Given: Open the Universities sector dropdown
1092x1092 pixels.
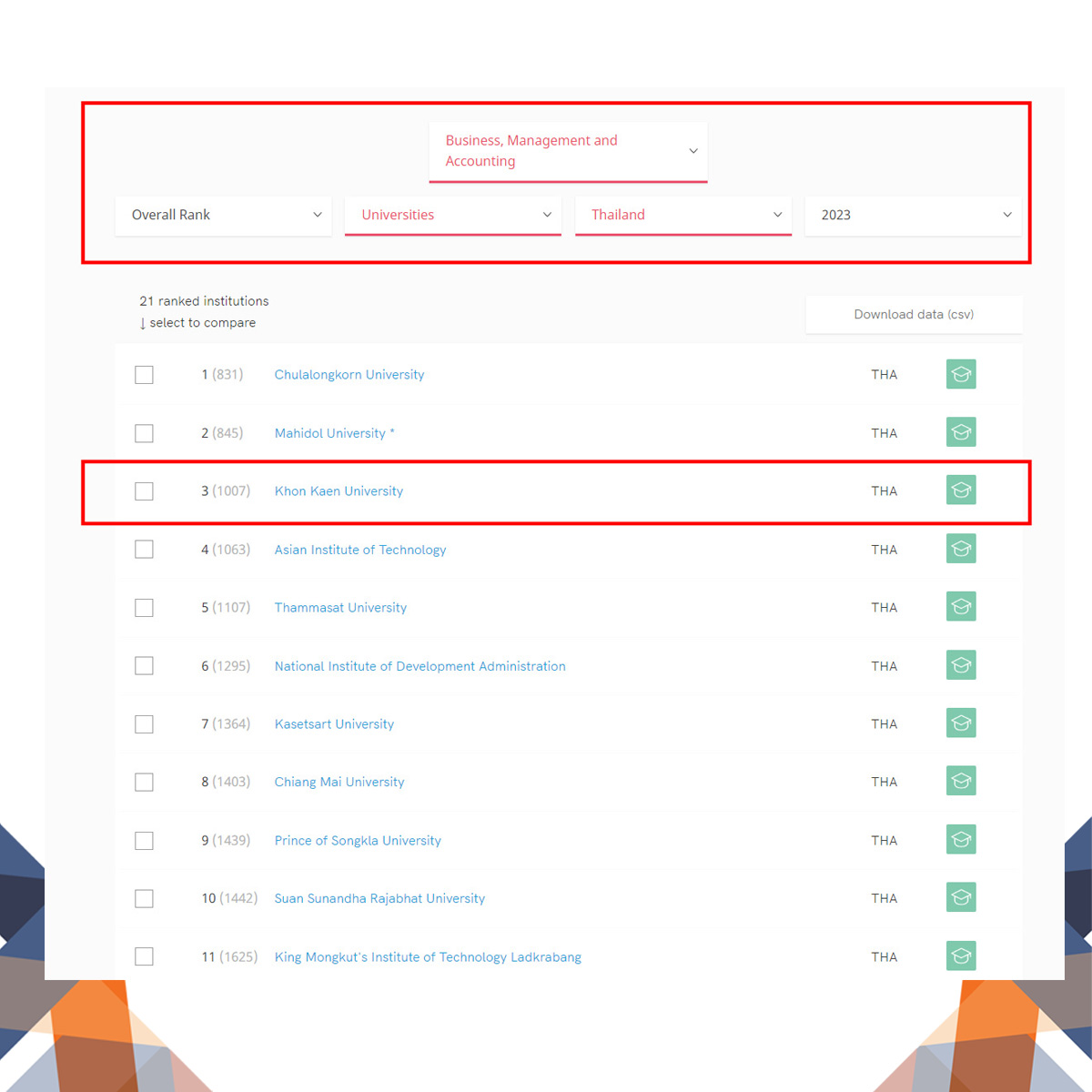Looking at the screenshot, I should [452, 215].
